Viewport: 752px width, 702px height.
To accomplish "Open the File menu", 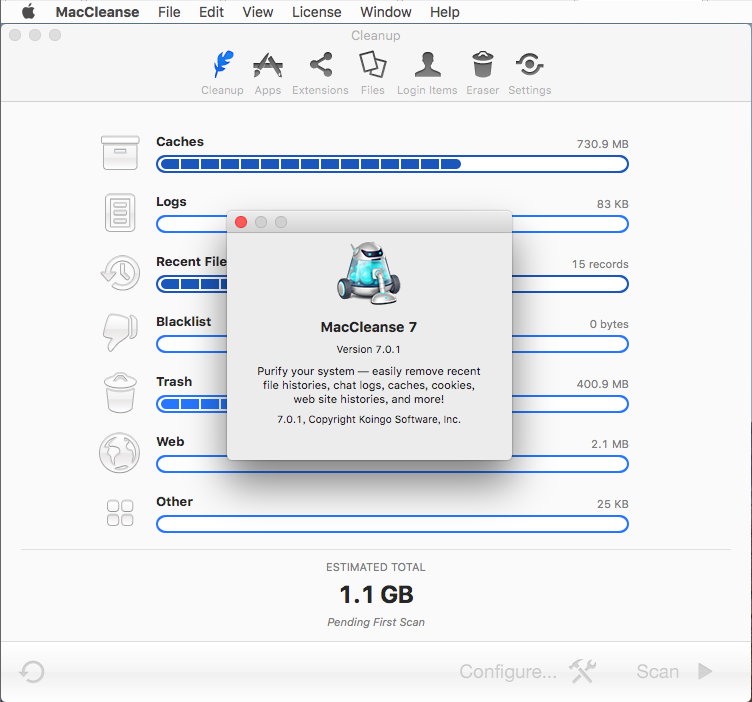I will pyautogui.click(x=169, y=12).
